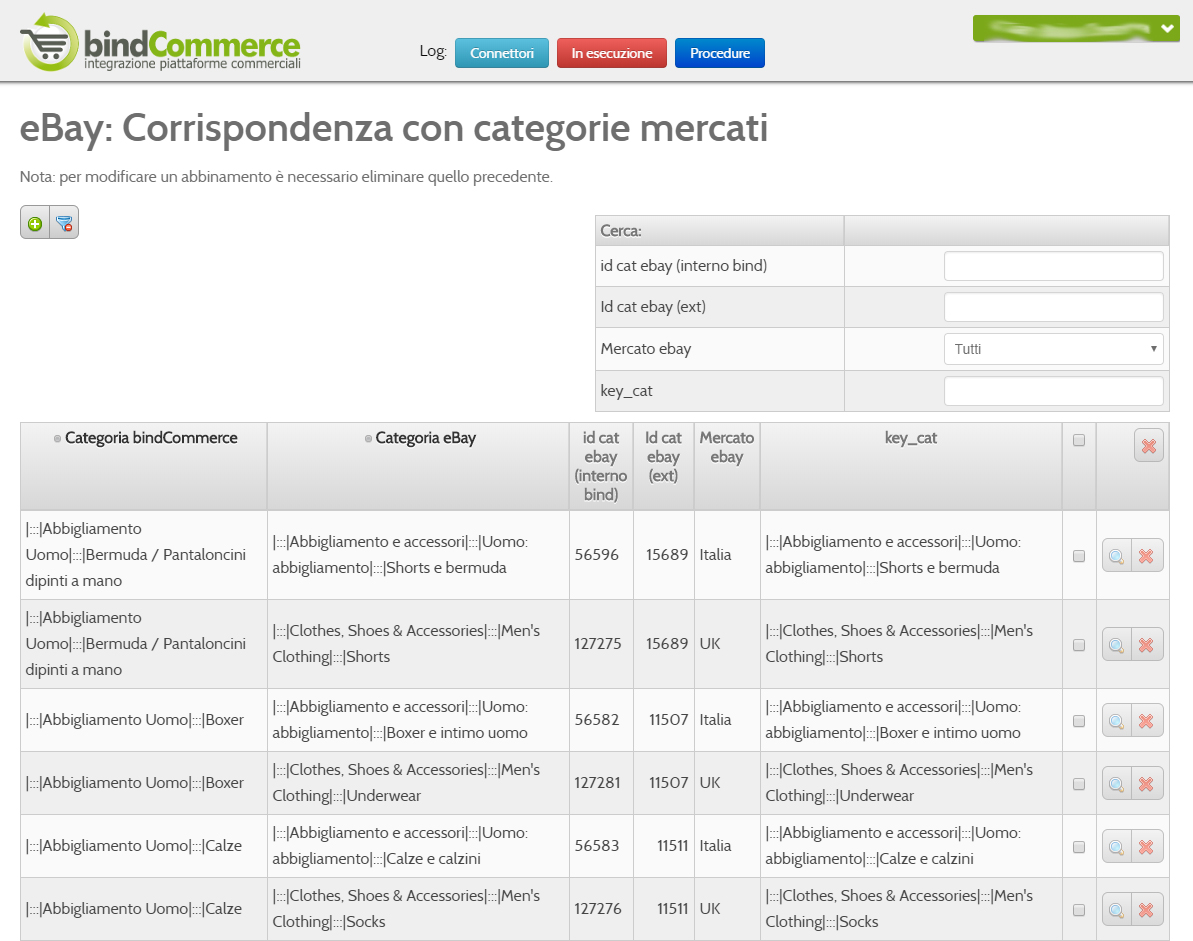The width and height of the screenshot is (1193, 941).
Task: Open the Connettori log
Action: [x=501, y=53]
